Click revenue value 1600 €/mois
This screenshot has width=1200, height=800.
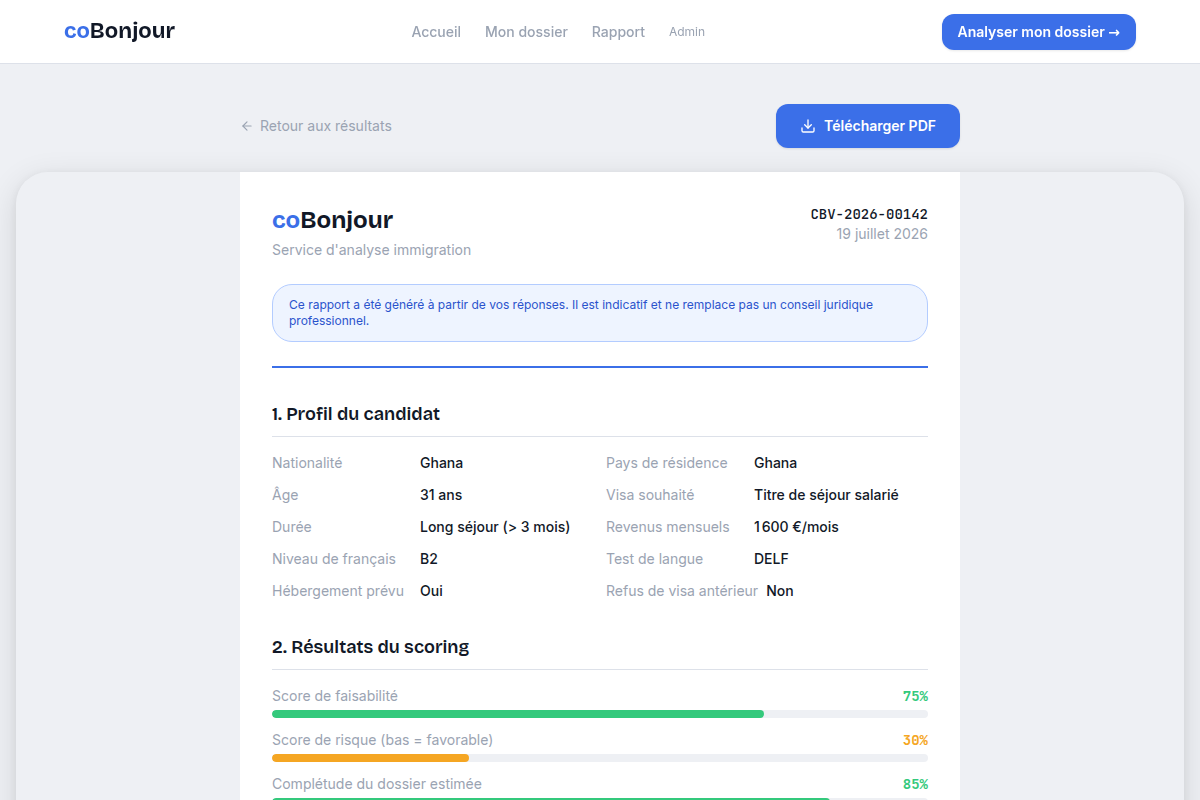(796, 527)
